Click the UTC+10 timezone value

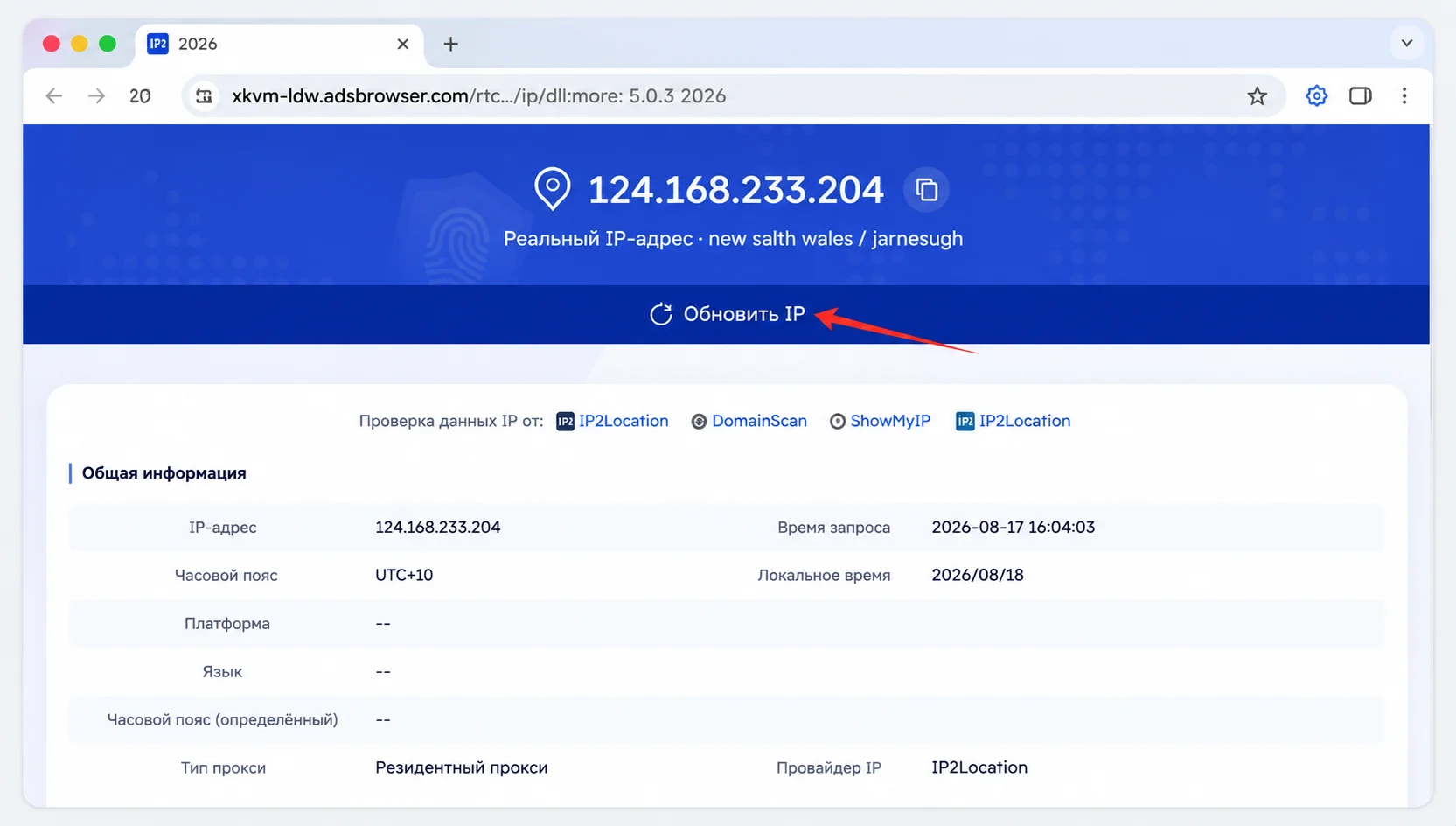click(x=404, y=576)
